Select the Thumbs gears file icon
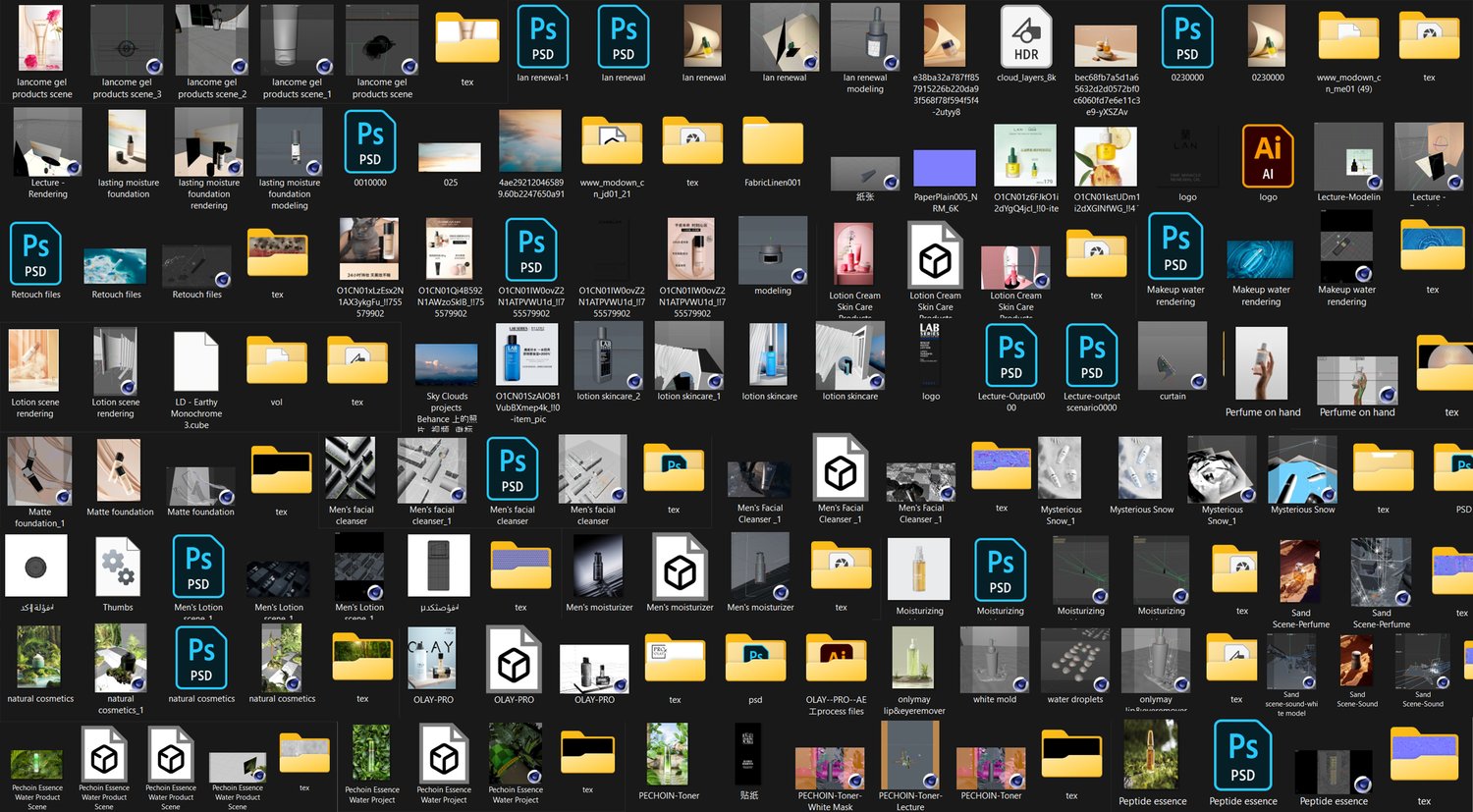This screenshot has width=1473, height=812. 118,566
